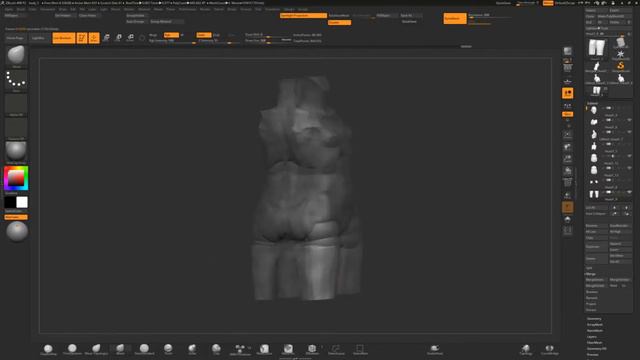This screenshot has width=640, height=360.
Task: Click the brown highlighted right-shelf icon
Action: coord(567,207)
